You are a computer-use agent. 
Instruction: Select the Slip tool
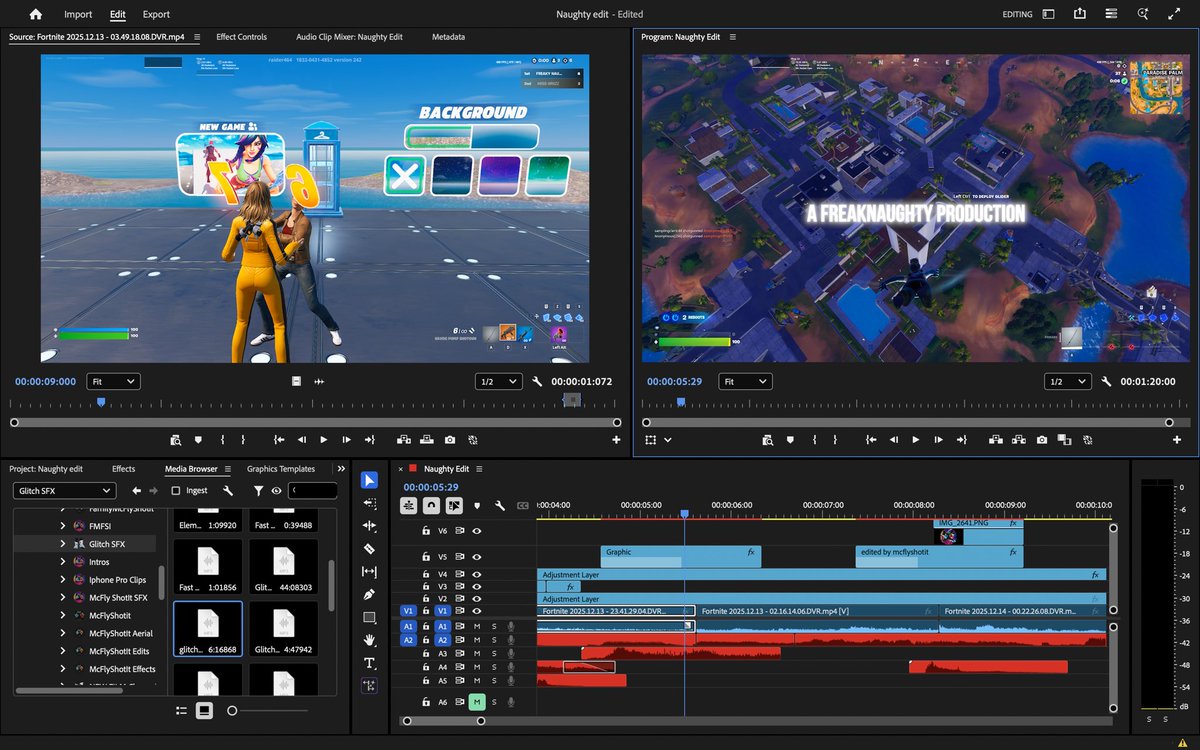coord(369,572)
